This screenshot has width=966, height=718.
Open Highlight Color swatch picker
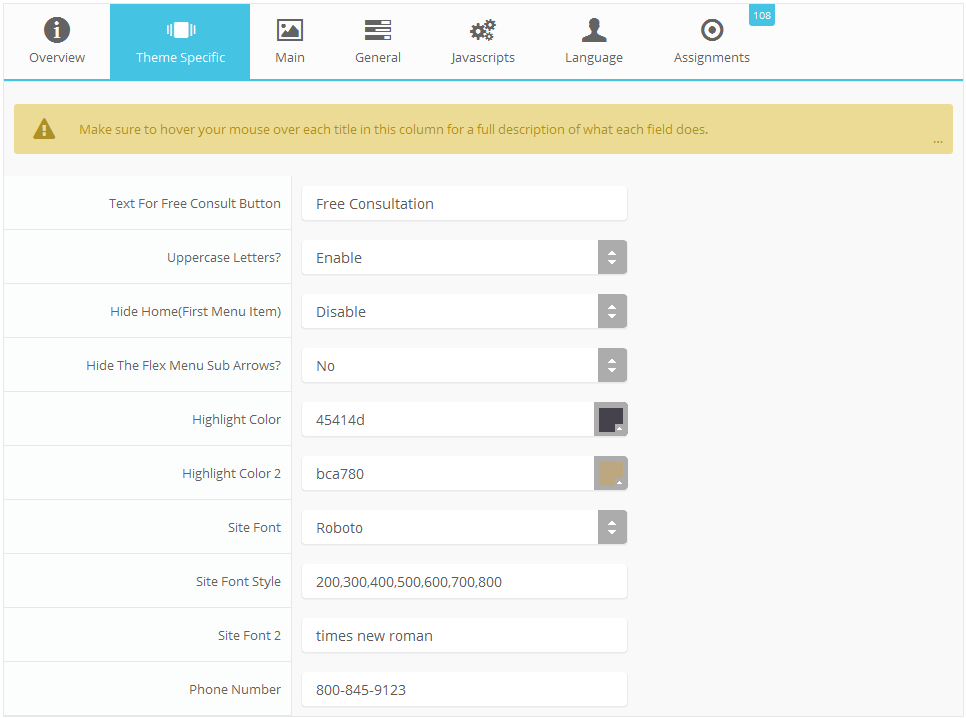(x=611, y=420)
